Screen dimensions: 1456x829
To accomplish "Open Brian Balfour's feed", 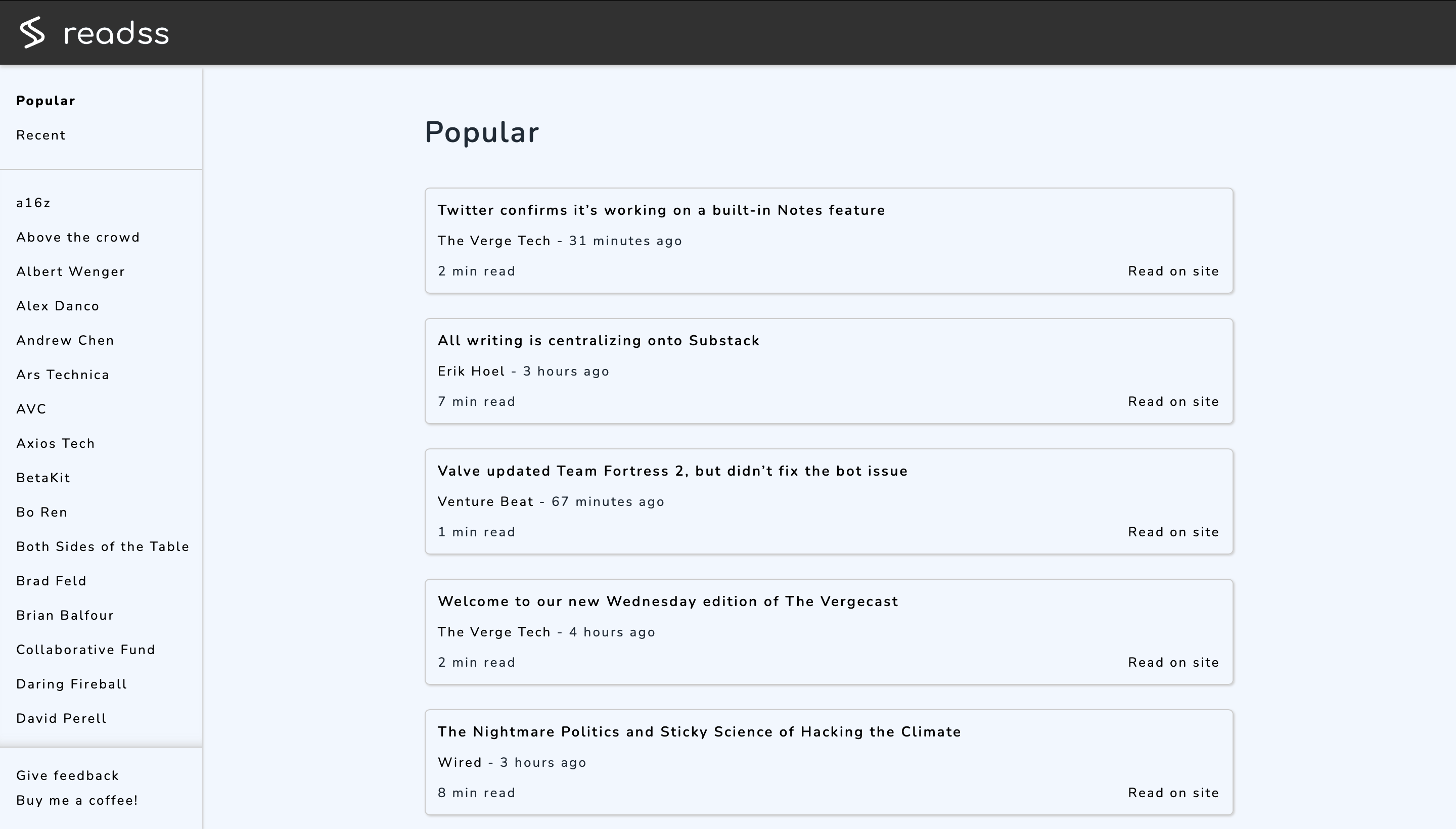I will 66,616.
